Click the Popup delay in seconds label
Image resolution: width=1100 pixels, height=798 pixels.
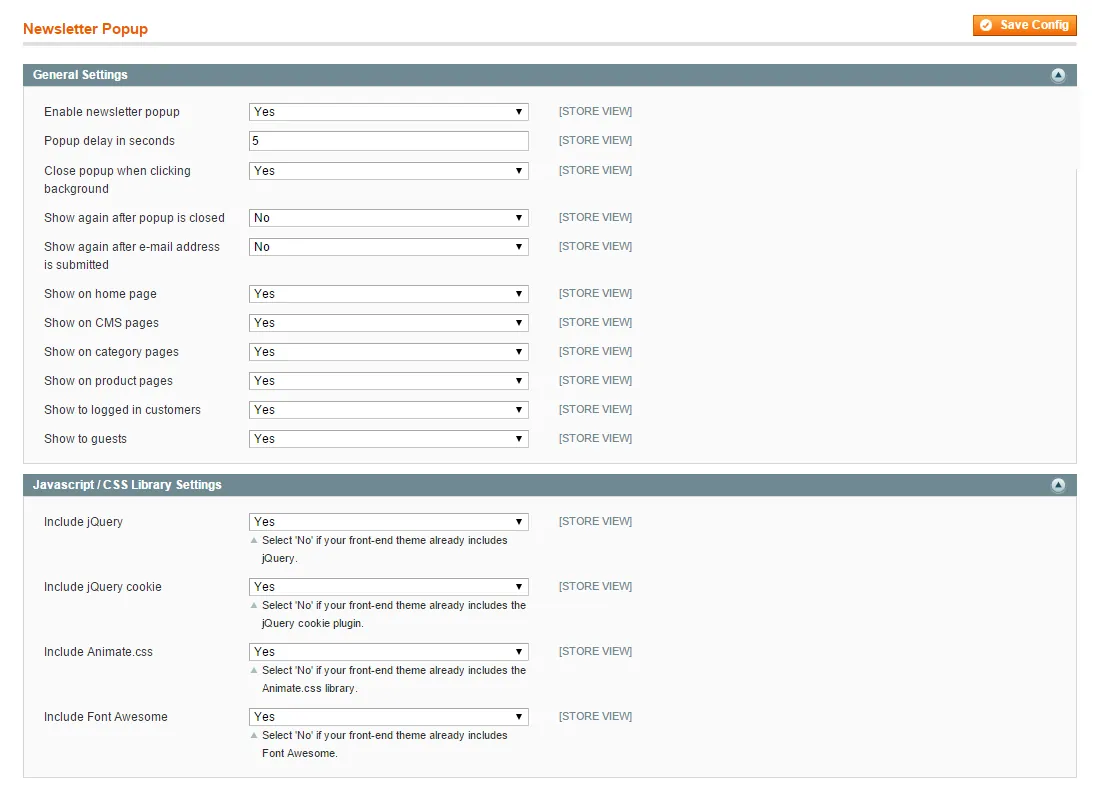[109, 141]
